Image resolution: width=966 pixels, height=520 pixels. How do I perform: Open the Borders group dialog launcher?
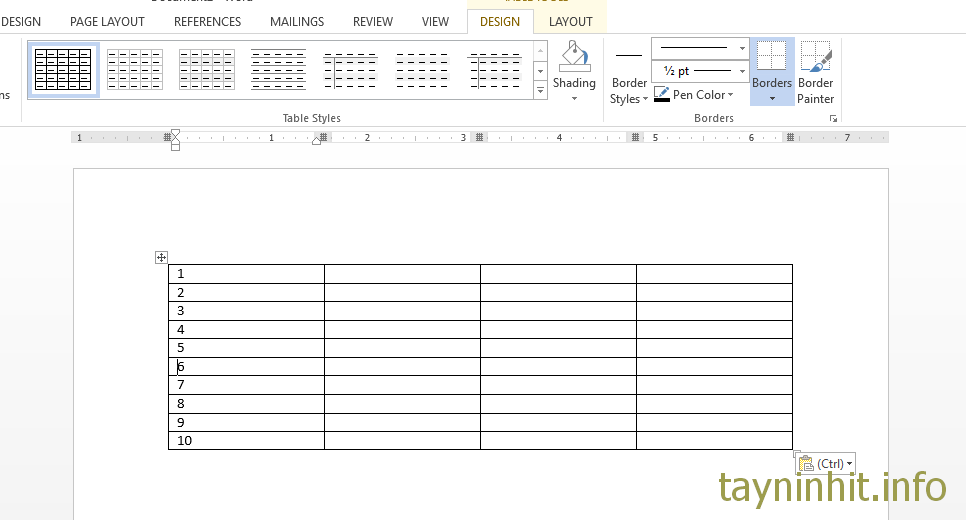point(833,119)
